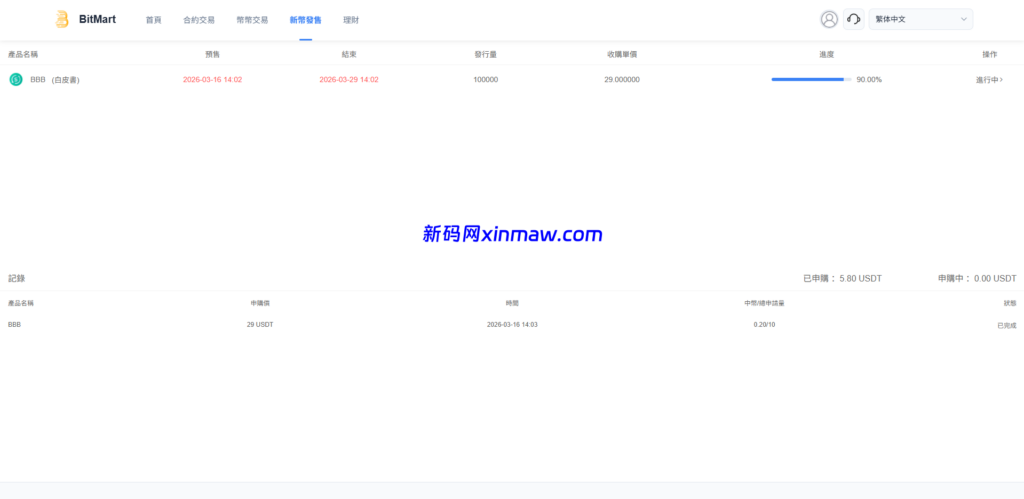Click the 中幣/總申請量 column header
This screenshot has width=1024, height=499.
(x=764, y=303)
